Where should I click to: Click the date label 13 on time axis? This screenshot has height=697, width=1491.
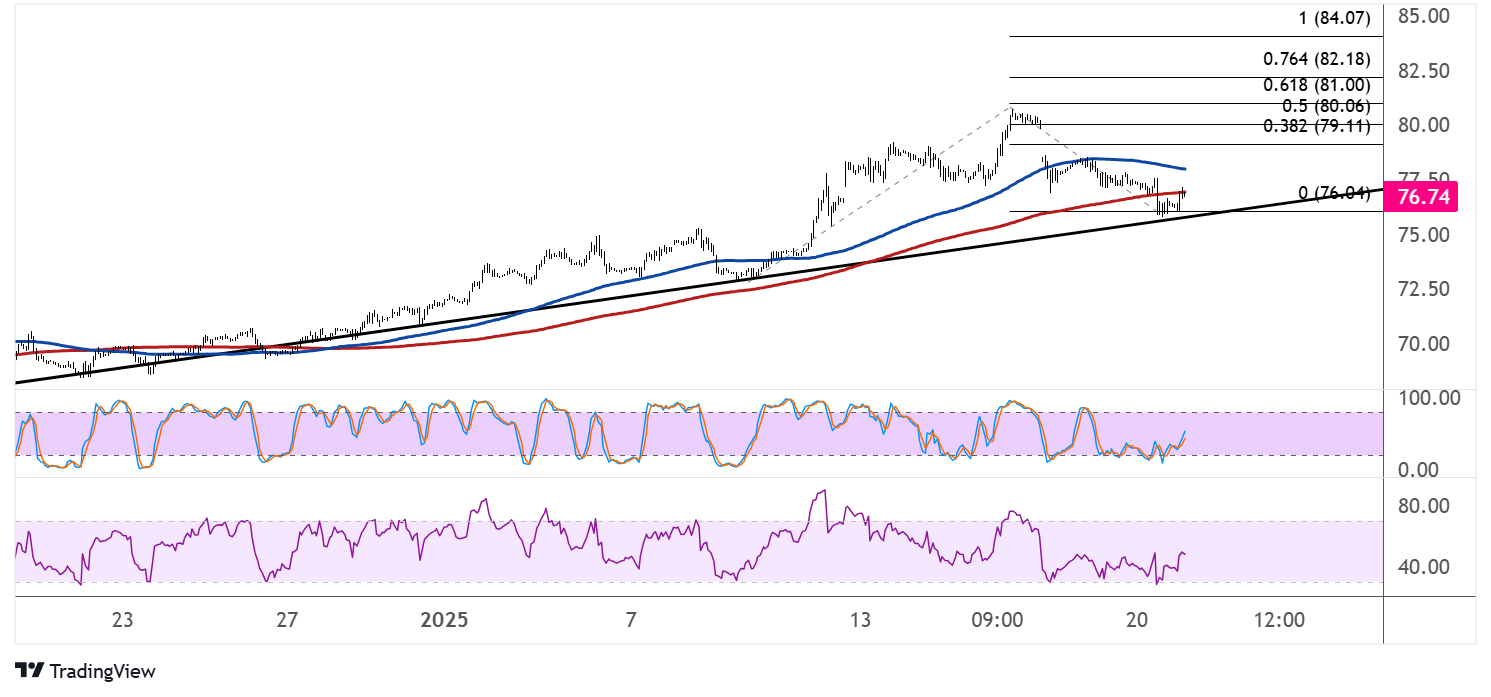pyautogui.click(x=861, y=621)
